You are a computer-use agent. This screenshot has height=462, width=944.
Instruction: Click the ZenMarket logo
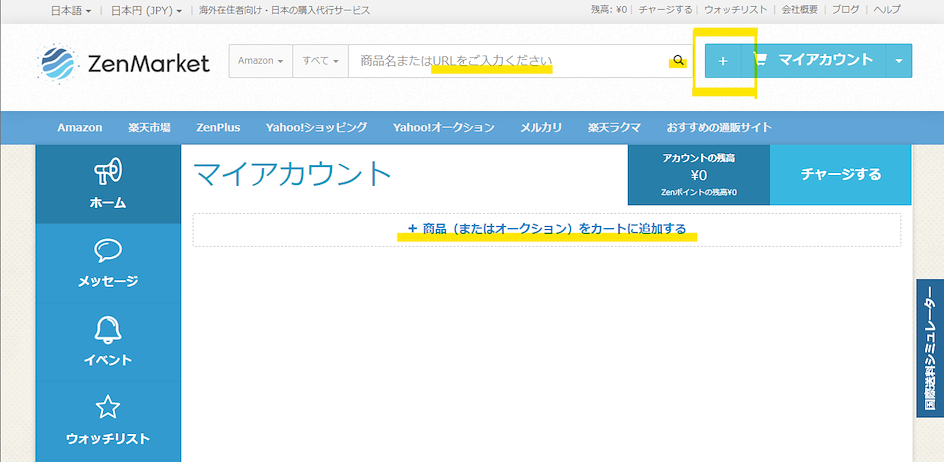point(123,62)
